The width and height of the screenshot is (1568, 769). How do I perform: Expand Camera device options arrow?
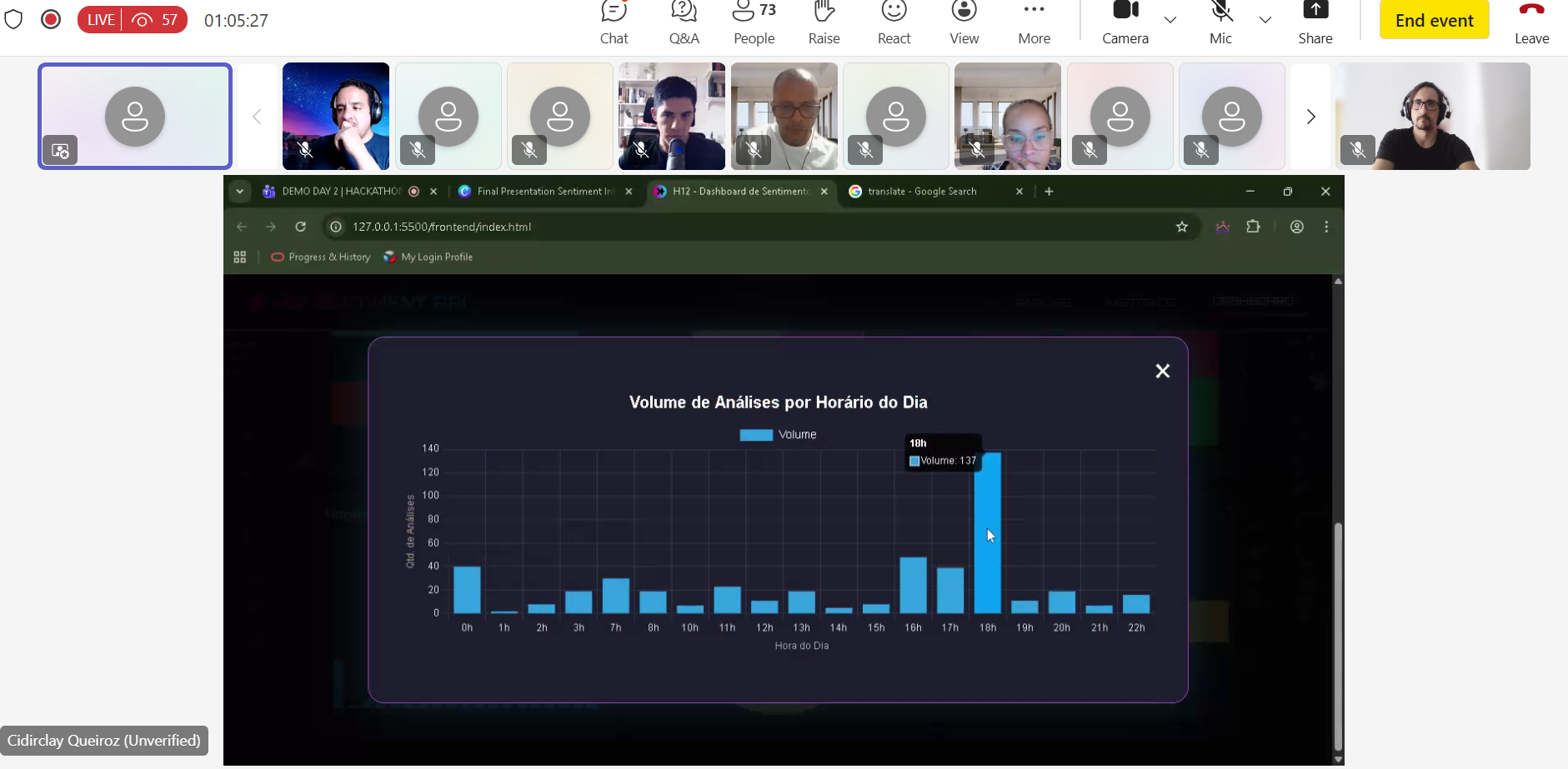click(x=1170, y=20)
